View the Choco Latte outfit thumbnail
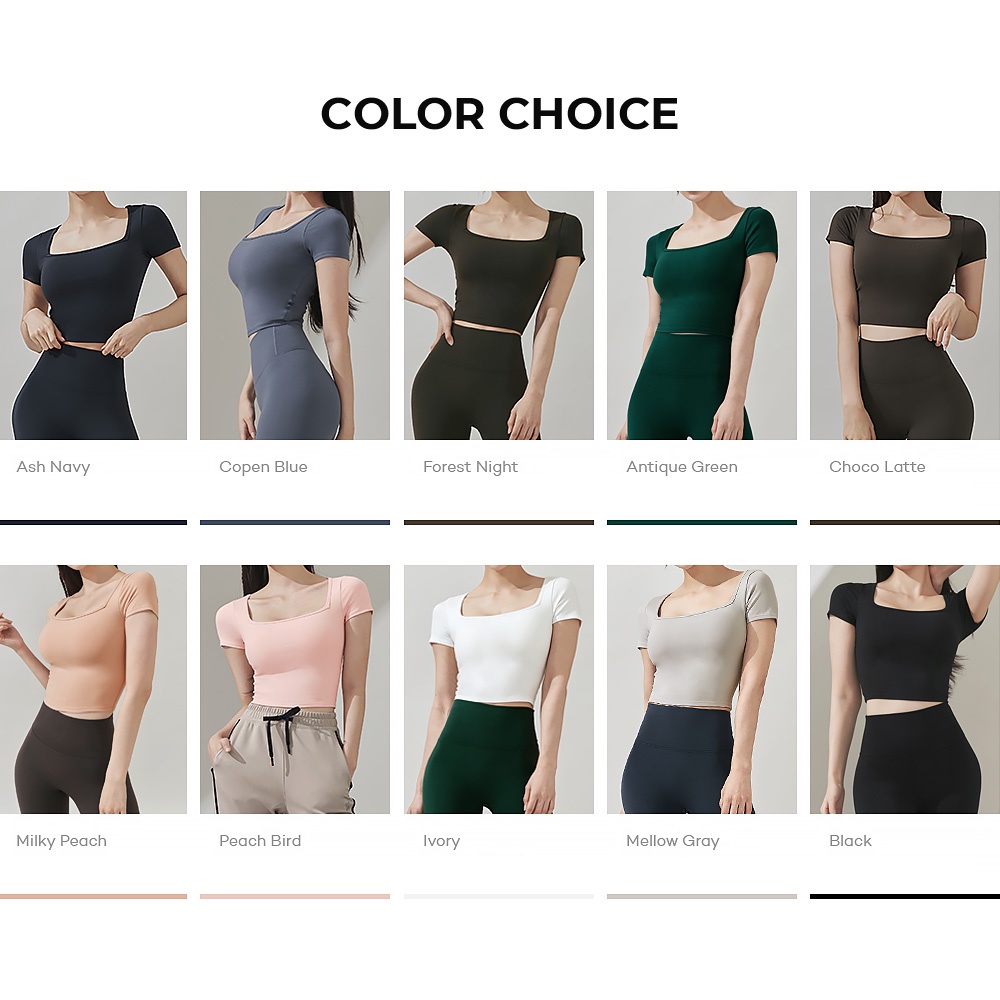This screenshot has width=1000, height=1000. coord(905,315)
